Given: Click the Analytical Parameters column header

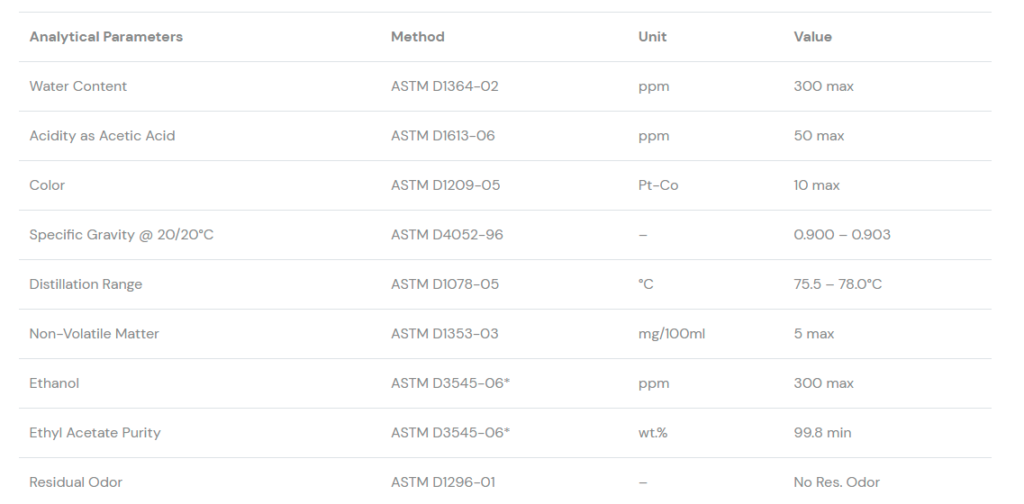Looking at the screenshot, I should [106, 37].
